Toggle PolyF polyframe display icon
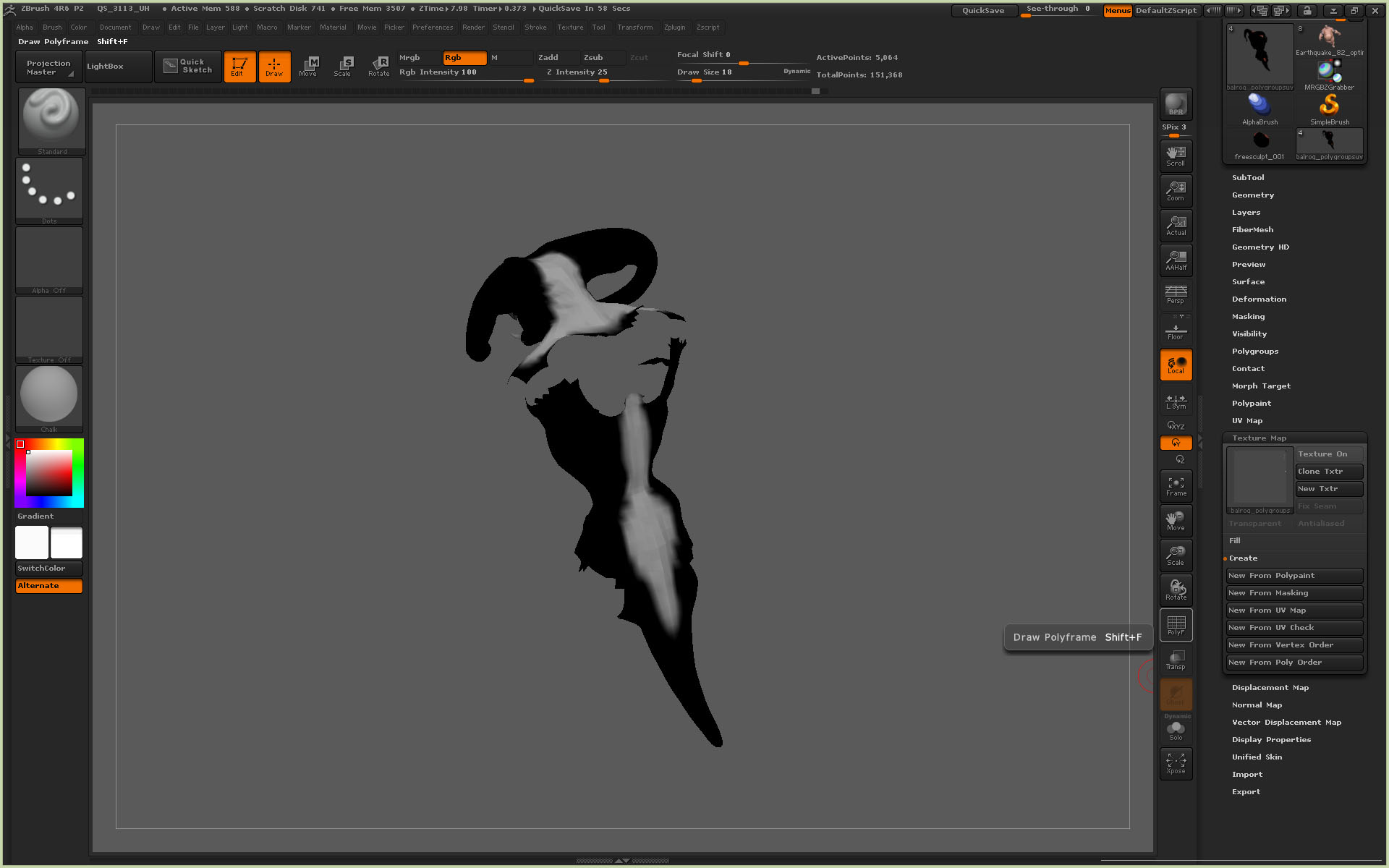The image size is (1389, 868). point(1176,625)
